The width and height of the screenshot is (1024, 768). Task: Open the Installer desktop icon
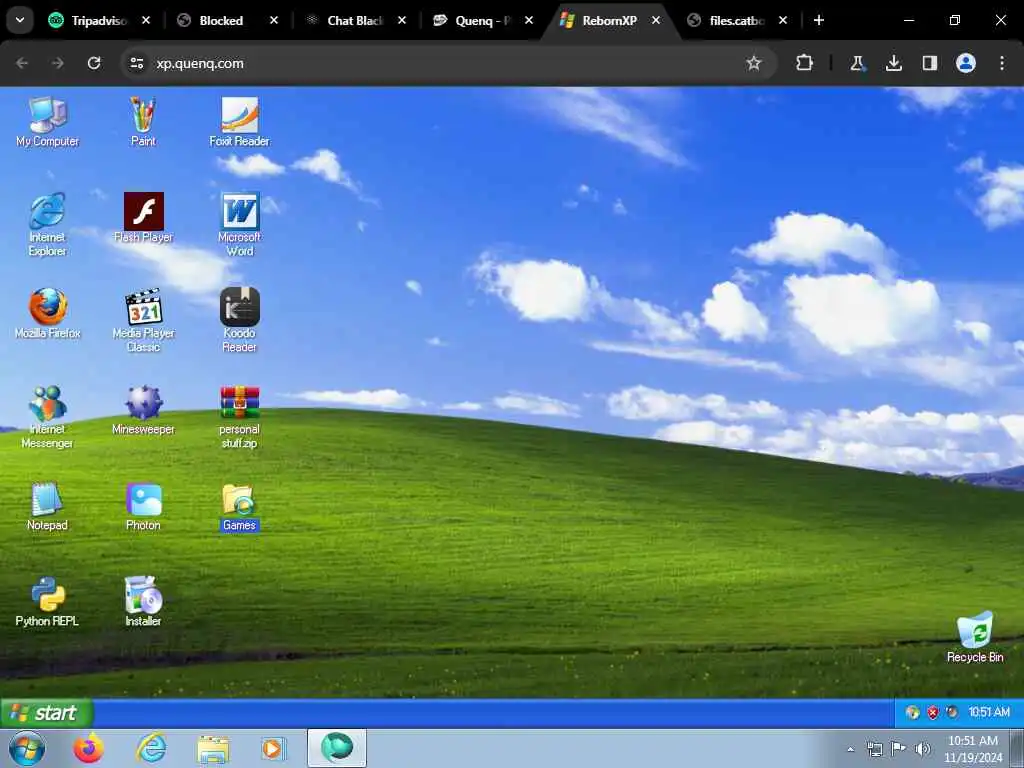(x=143, y=601)
